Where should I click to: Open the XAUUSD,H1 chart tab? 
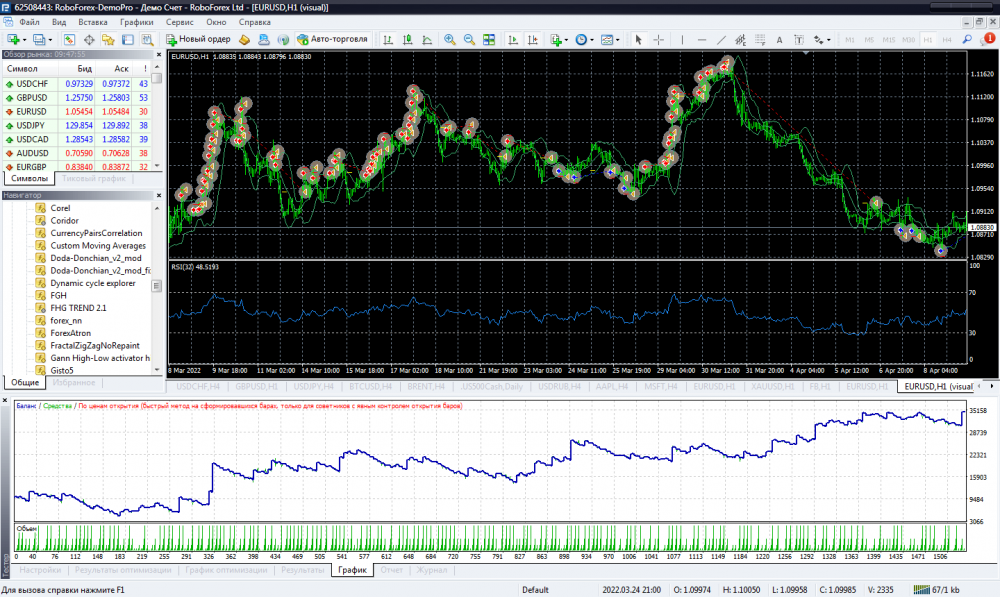pyautogui.click(x=772, y=387)
